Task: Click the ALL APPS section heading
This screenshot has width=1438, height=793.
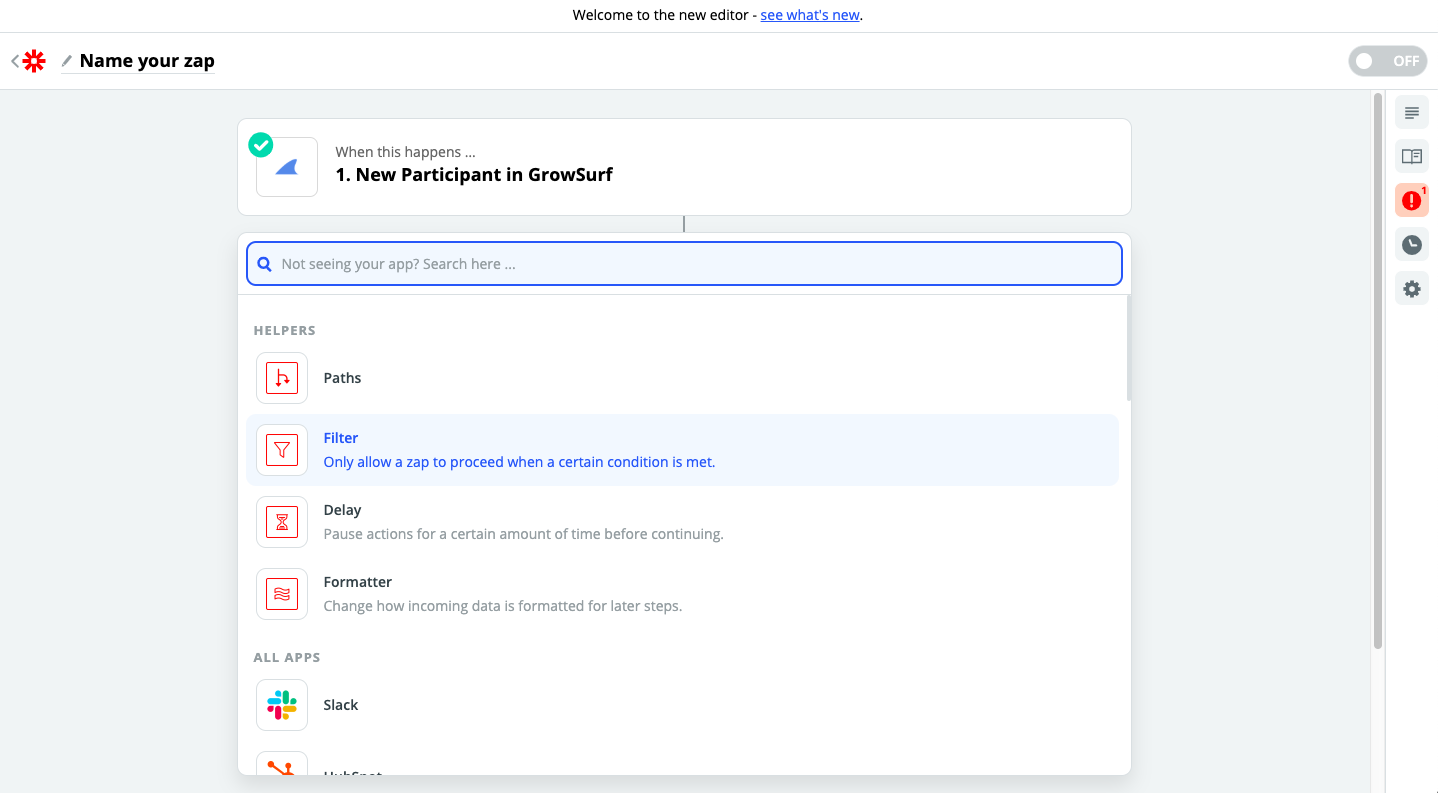Action: [x=287, y=657]
